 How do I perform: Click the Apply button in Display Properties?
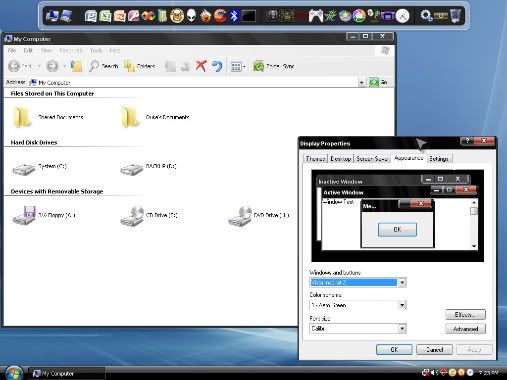pyautogui.click(x=474, y=349)
